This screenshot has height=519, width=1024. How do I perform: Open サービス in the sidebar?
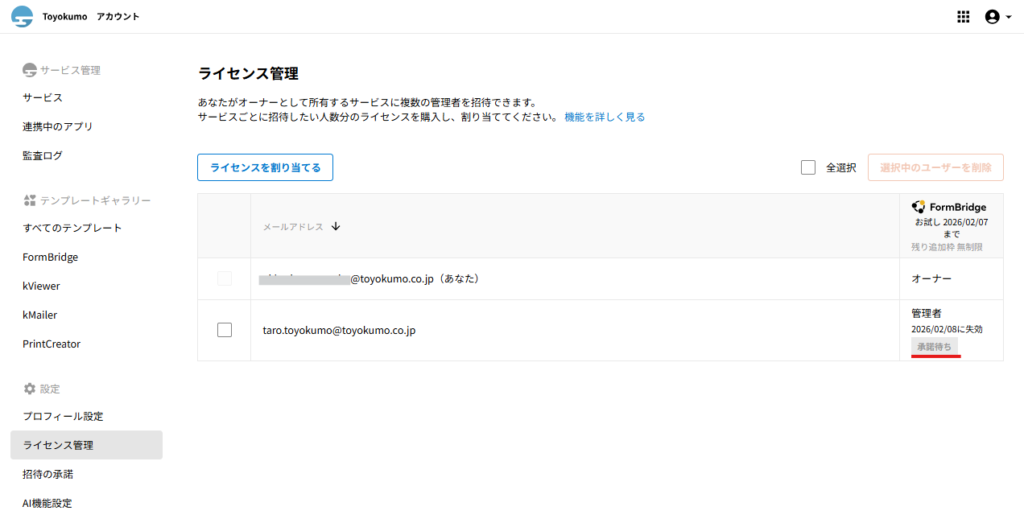(x=43, y=98)
